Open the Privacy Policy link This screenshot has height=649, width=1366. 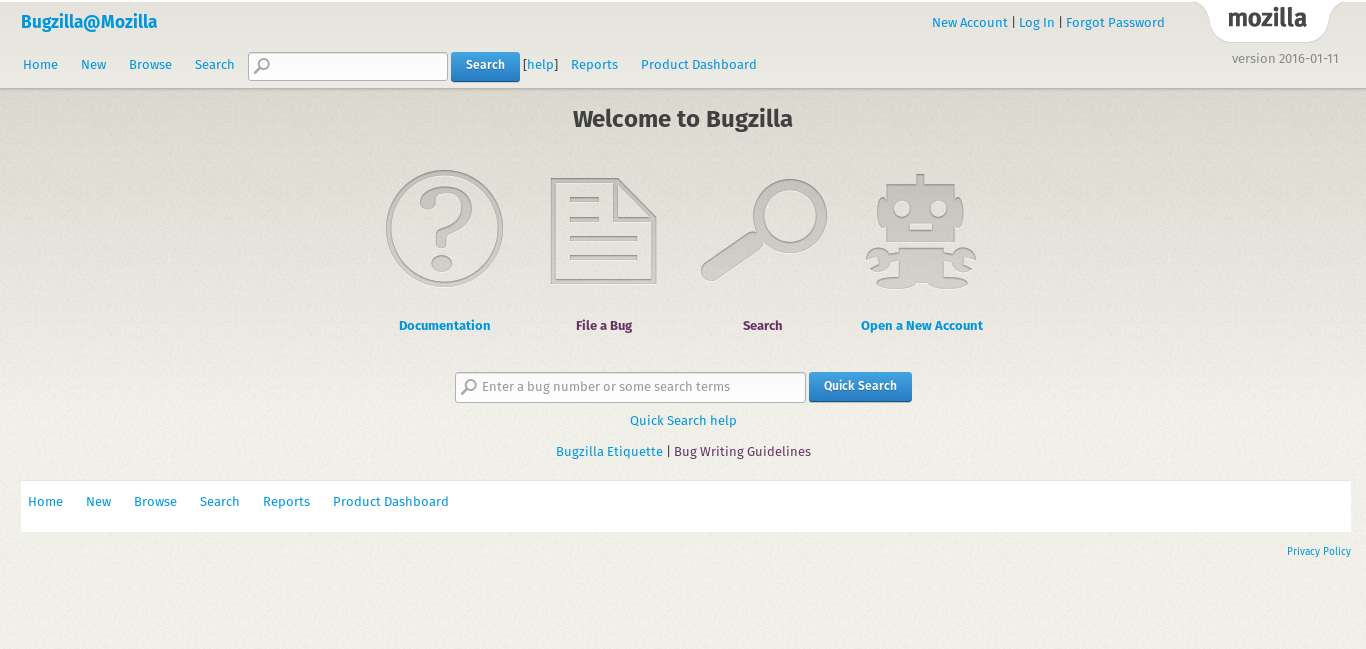1318,552
